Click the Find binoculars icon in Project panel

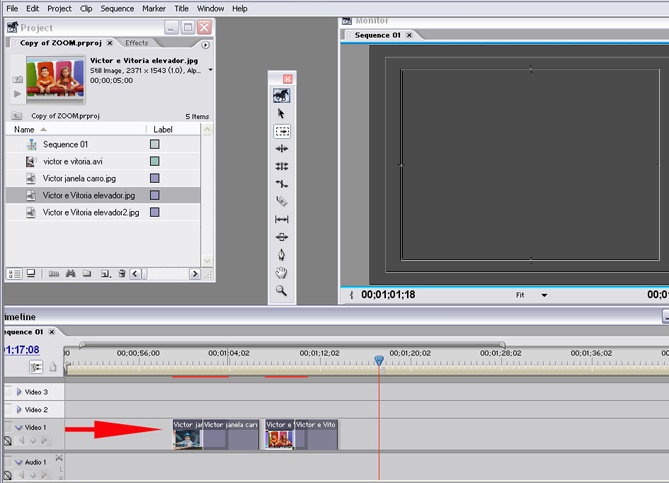pyautogui.click(x=71, y=273)
